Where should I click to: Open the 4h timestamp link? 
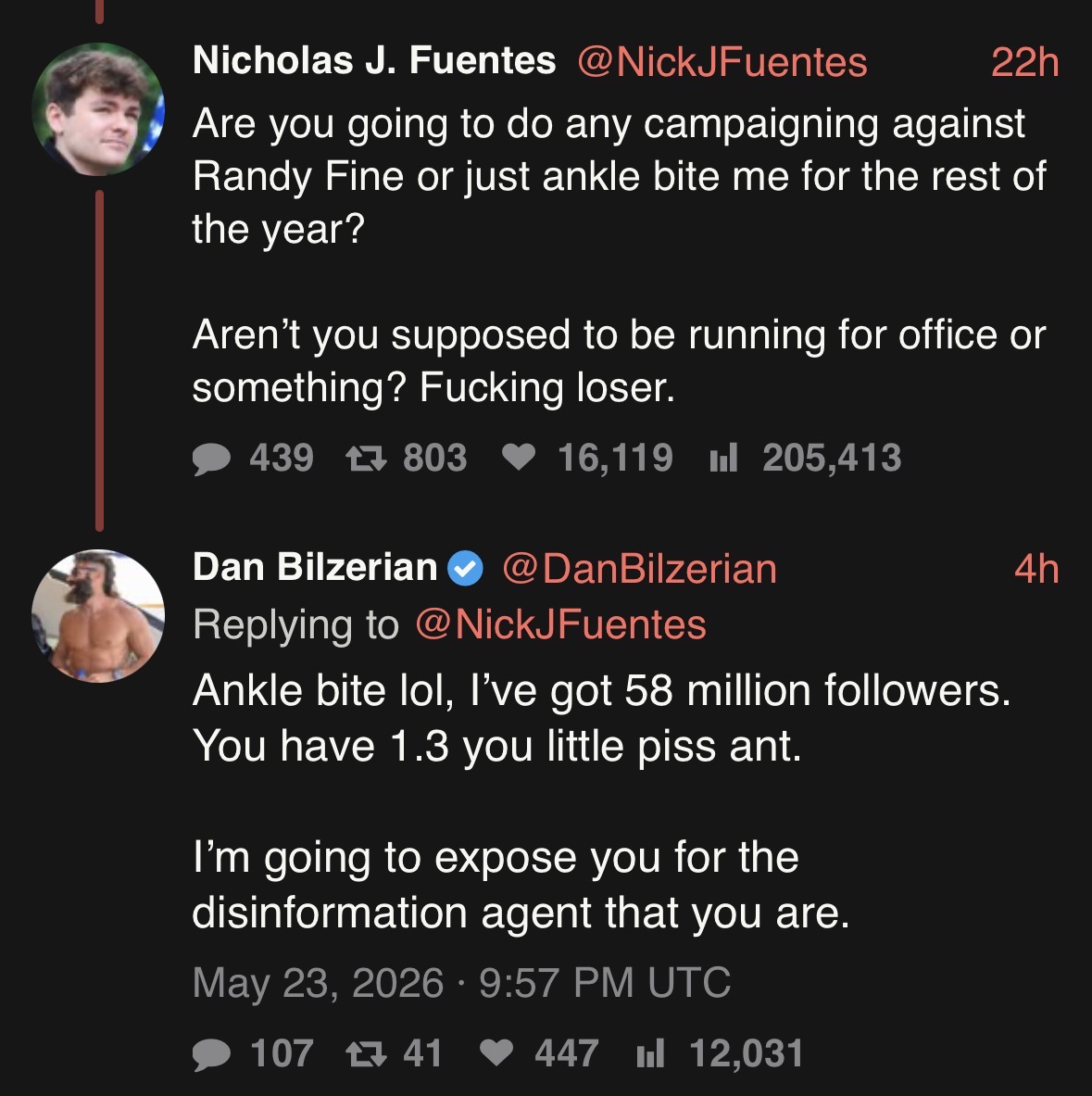click(1036, 568)
